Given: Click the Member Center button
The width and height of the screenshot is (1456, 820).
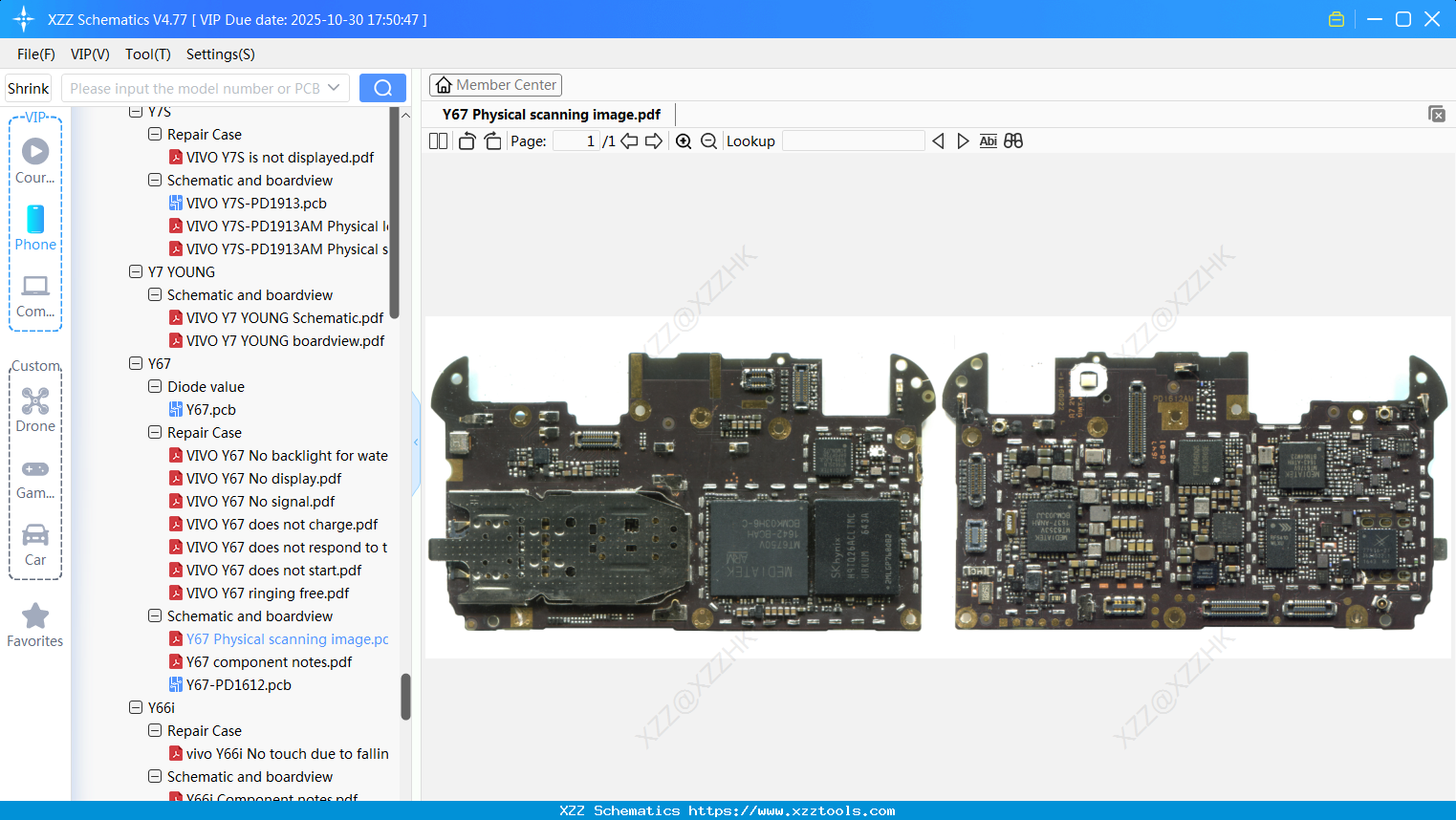Looking at the screenshot, I should coord(495,84).
